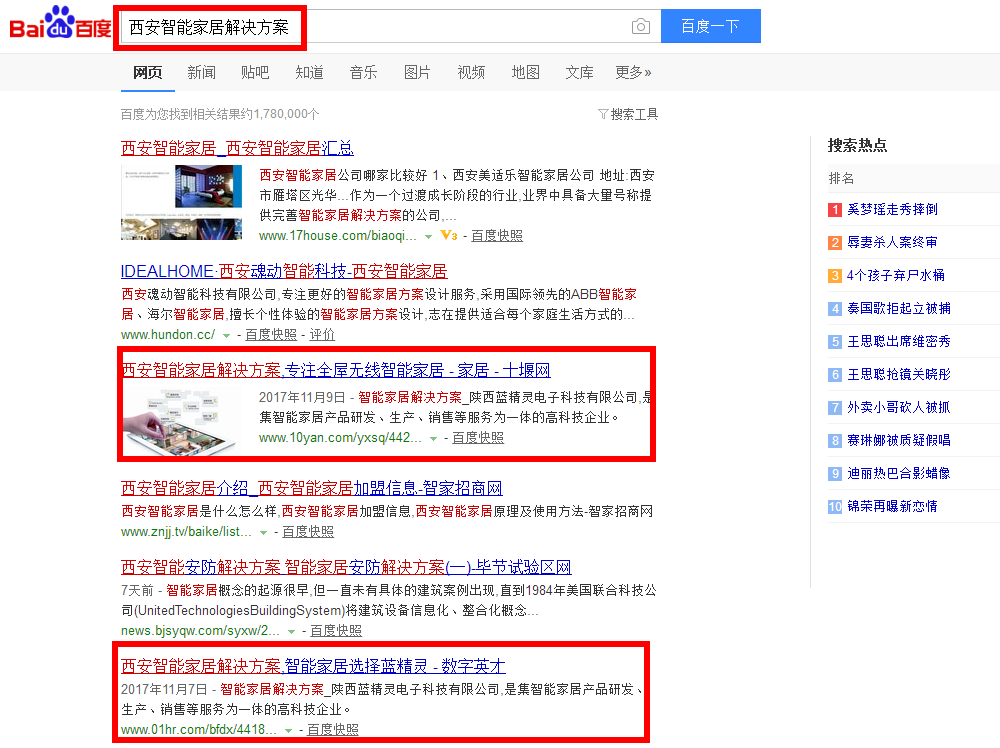This screenshot has width=1000, height=748.
Task: Open result IDEALHOME·西安魂动智能科技
Action: (x=284, y=272)
